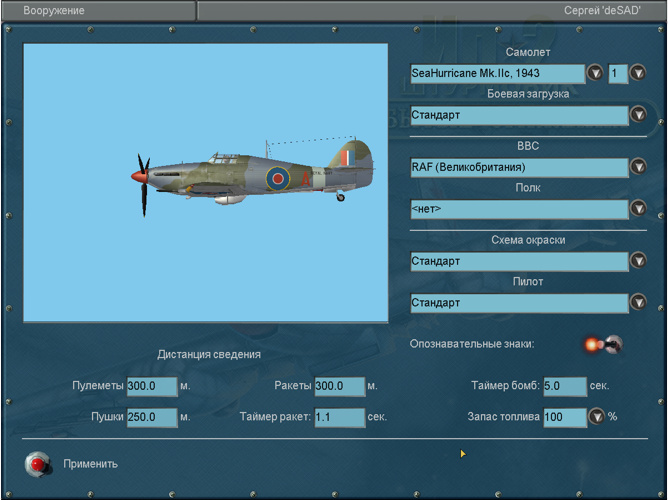Click the ВВС air force dropdown arrow
Viewport: 668px width, 500px height.
(x=637, y=167)
